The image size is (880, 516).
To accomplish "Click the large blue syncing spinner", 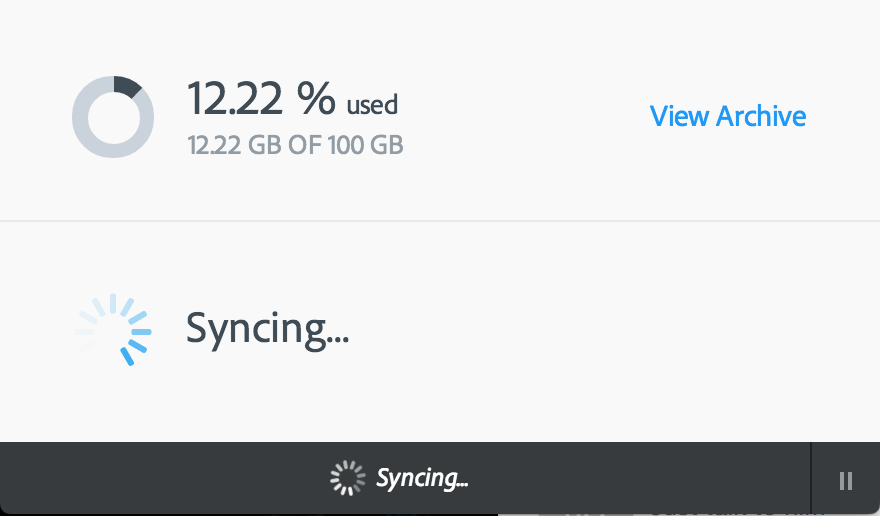I will 114,329.
